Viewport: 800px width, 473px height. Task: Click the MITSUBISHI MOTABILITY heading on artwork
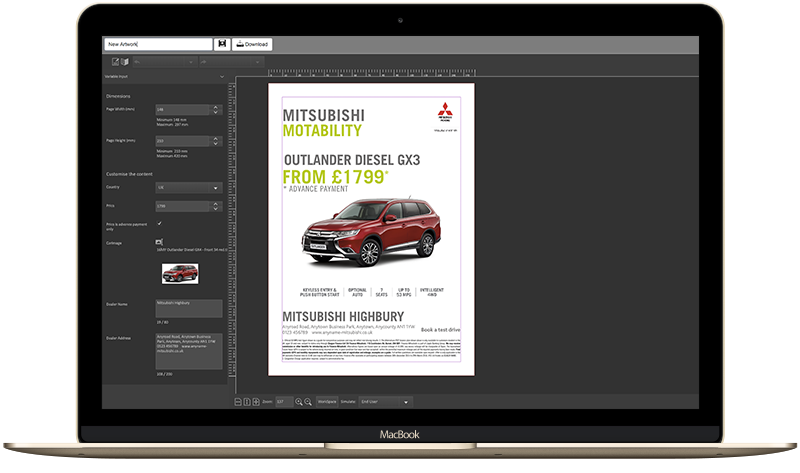323,123
